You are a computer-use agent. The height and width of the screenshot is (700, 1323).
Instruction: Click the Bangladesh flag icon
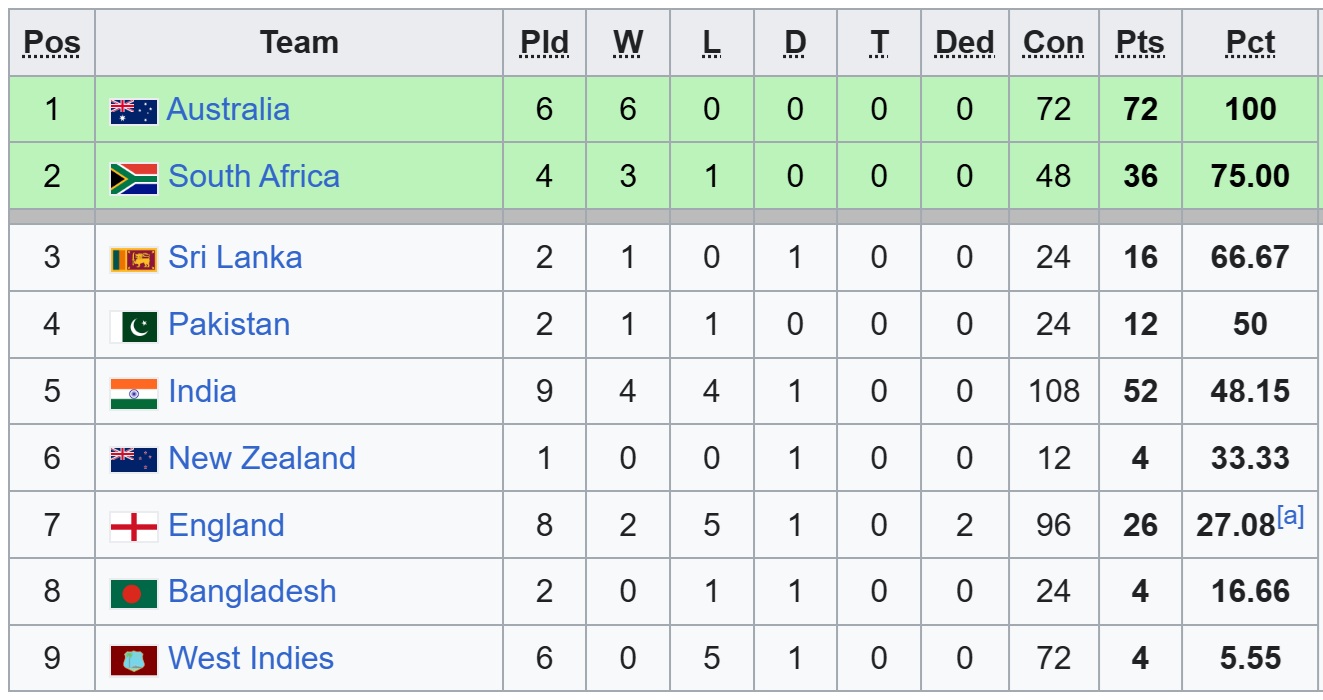coord(133,593)
